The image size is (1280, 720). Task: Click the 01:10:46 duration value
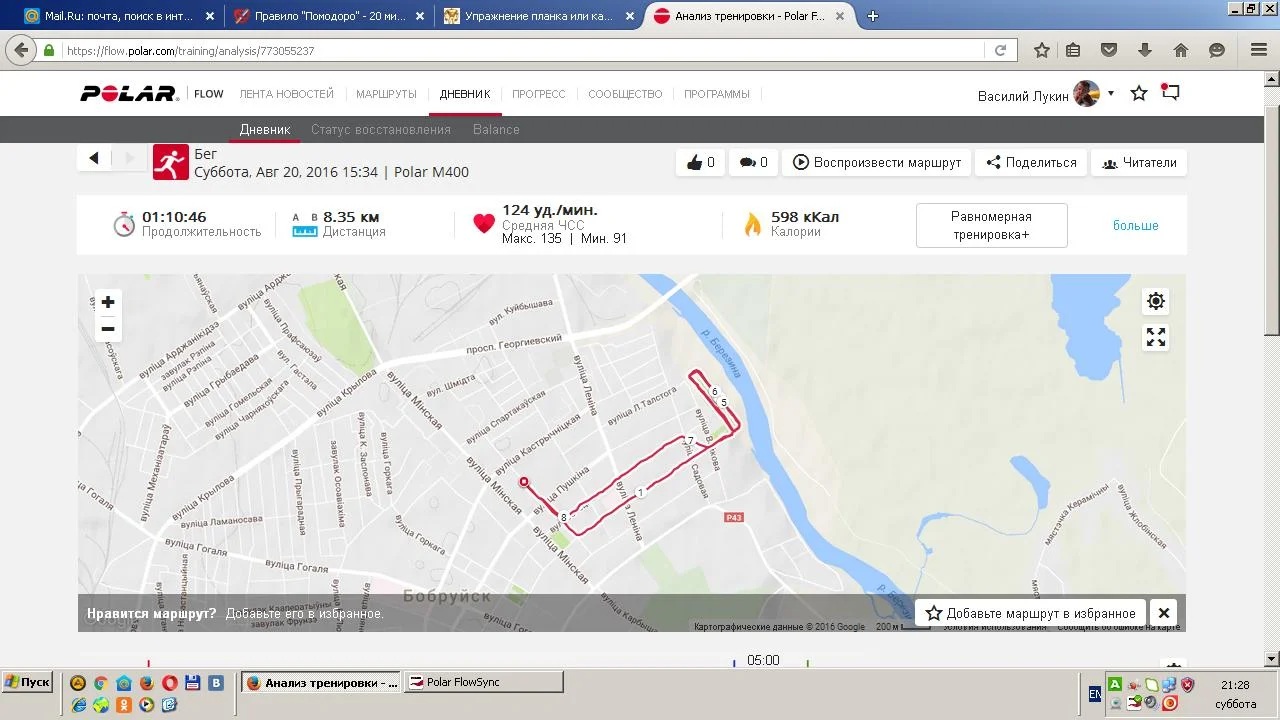pyautogui.click(x=174, y=217)
